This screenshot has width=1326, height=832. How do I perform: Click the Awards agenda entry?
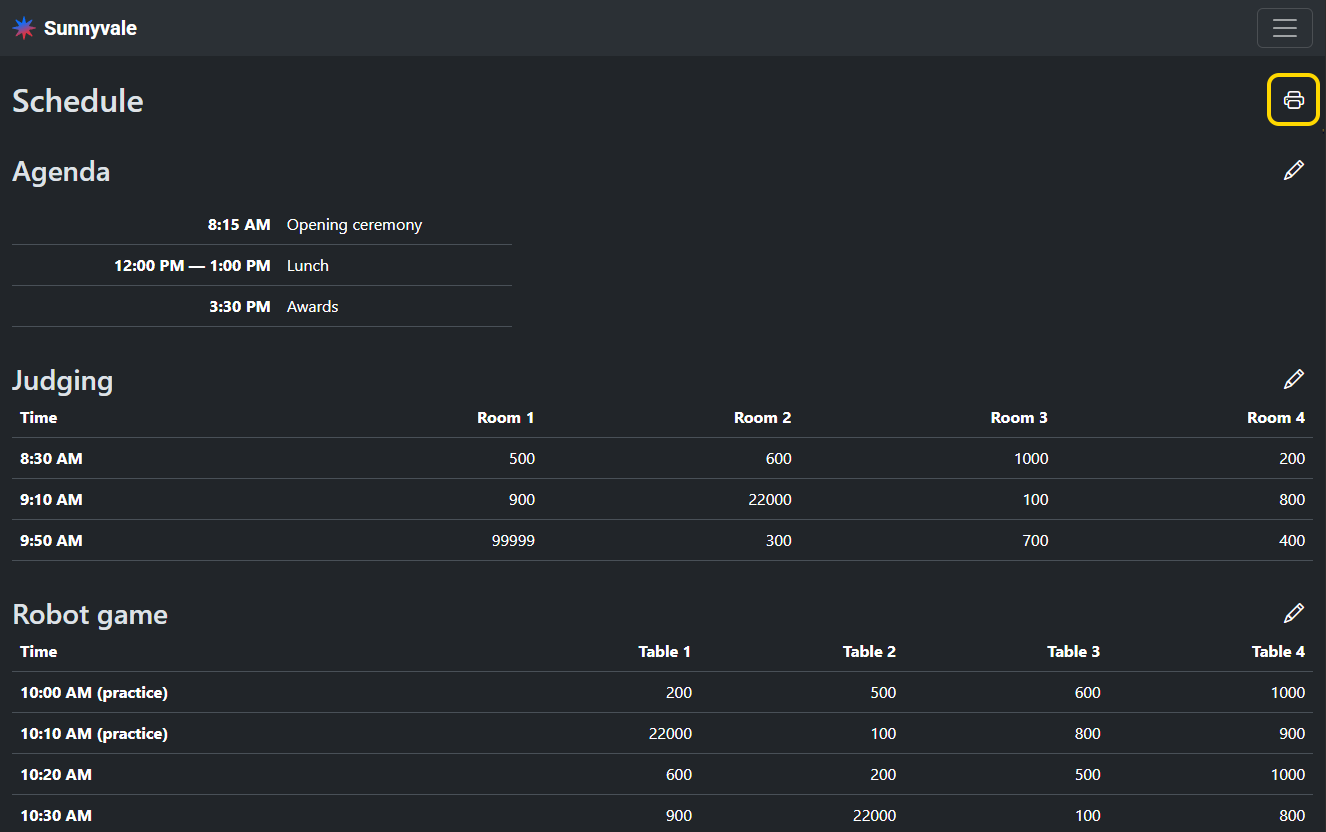(312, 307)
